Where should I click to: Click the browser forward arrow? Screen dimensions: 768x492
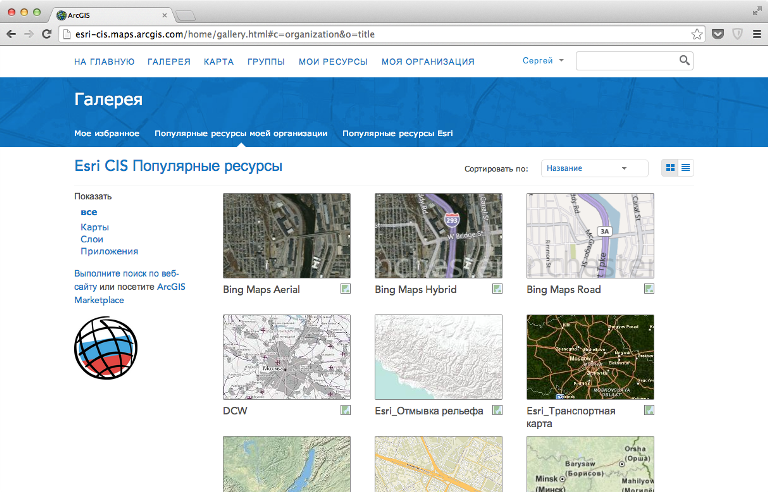pos(29,34)
